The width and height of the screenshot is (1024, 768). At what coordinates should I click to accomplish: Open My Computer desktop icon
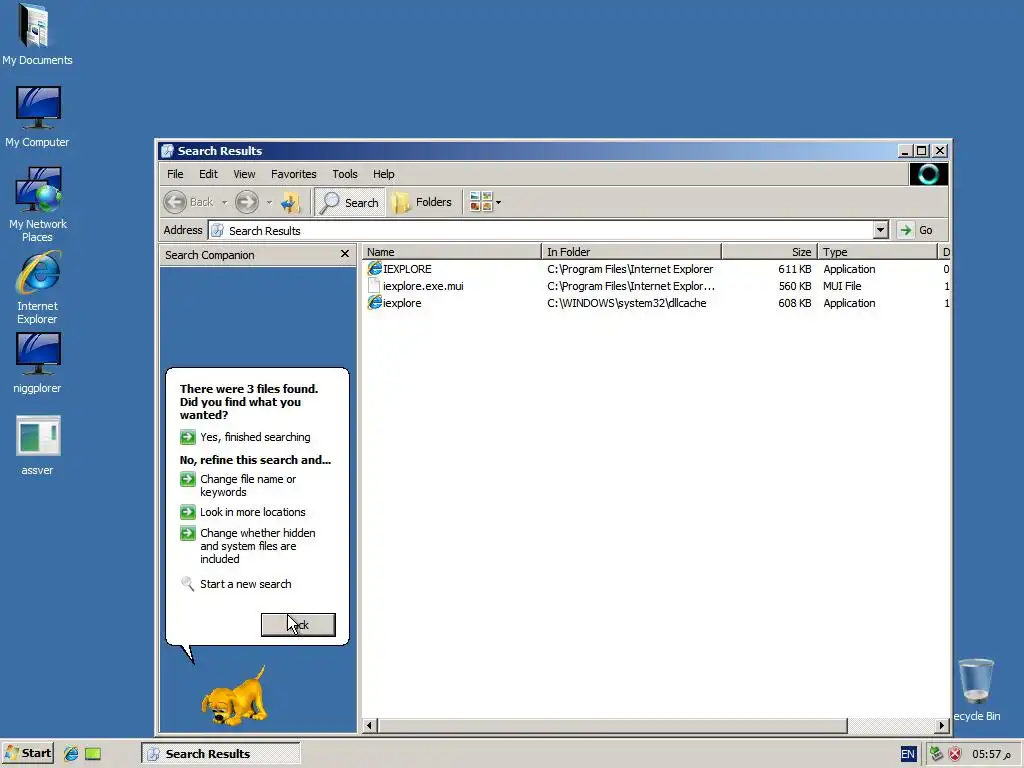click(x=37, y=116)
